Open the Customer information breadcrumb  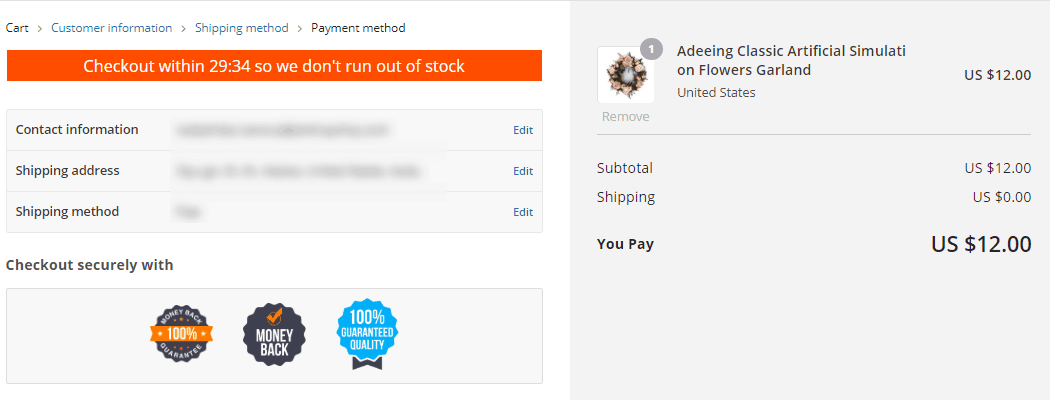(112, 28)
